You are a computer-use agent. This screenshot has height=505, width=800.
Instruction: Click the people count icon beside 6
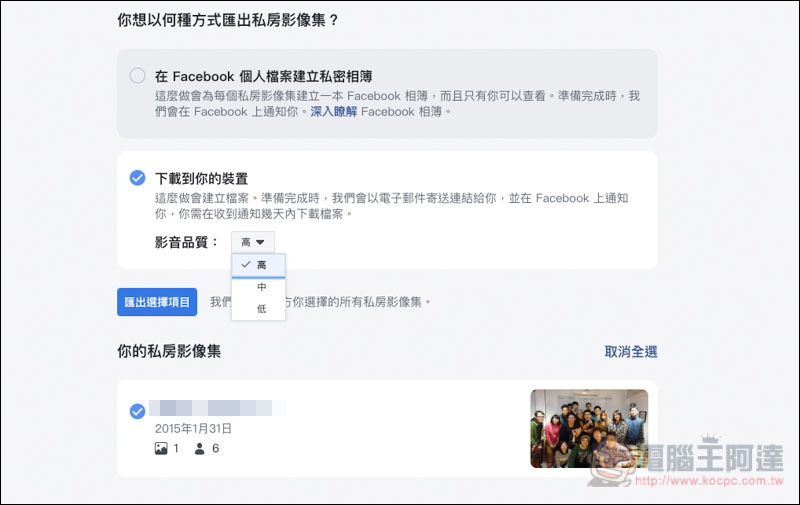199,448
